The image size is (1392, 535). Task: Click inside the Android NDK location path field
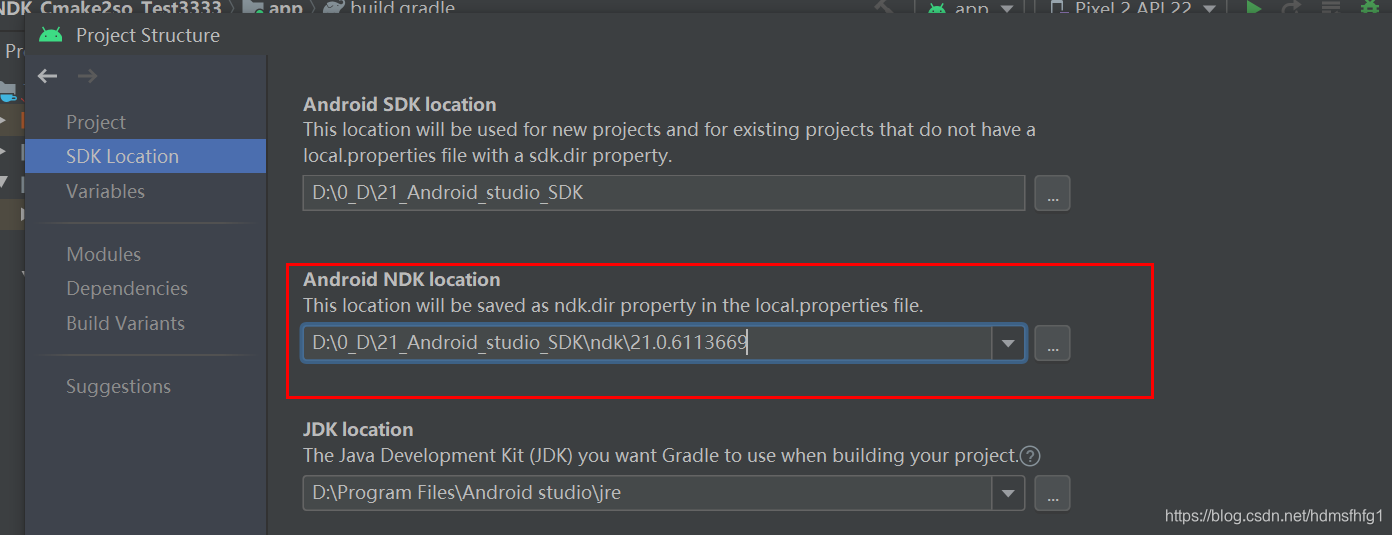click(x=647, y=343)
